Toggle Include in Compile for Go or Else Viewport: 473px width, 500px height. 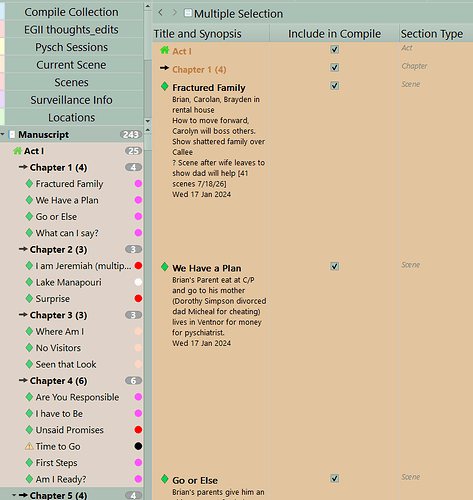335,478
